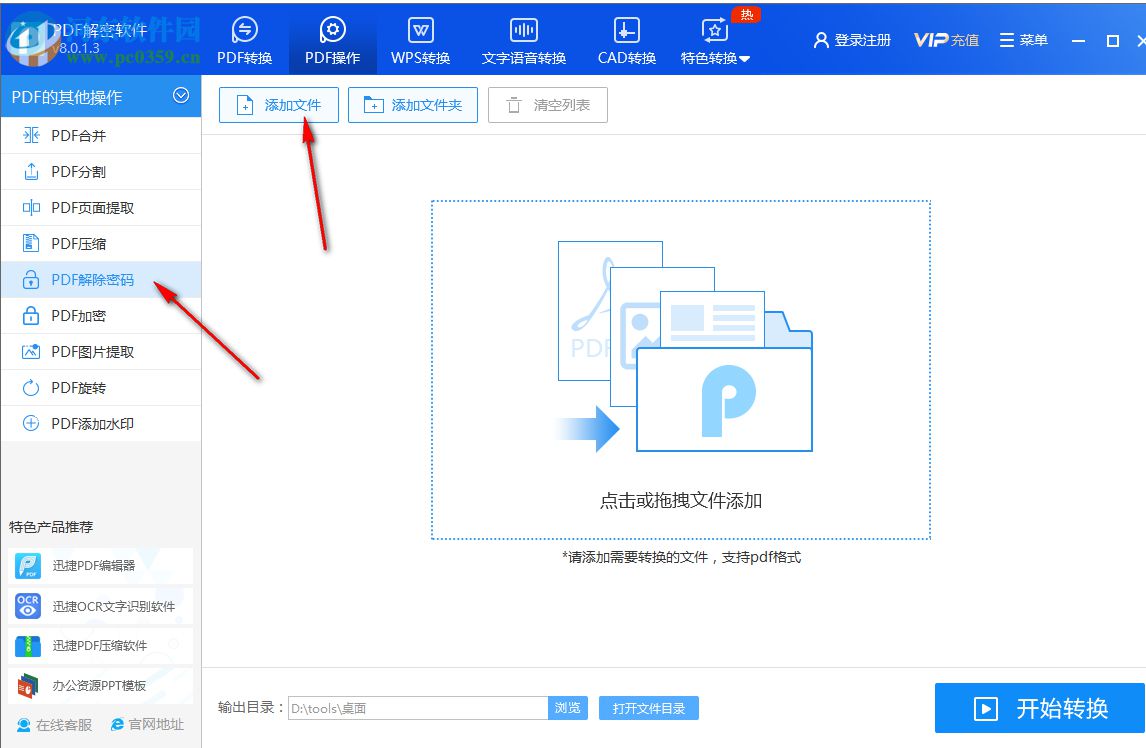Image resolution: width=1146 pixels, height=748 pixels.
Task: Click the 添加文件 button
Action: tap(278, 104)
